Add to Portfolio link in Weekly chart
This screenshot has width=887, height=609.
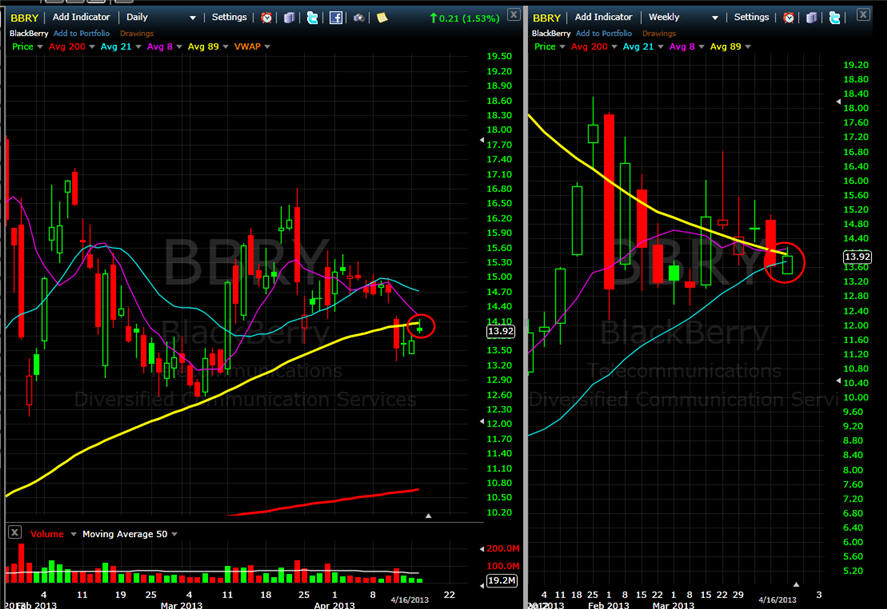604,33
